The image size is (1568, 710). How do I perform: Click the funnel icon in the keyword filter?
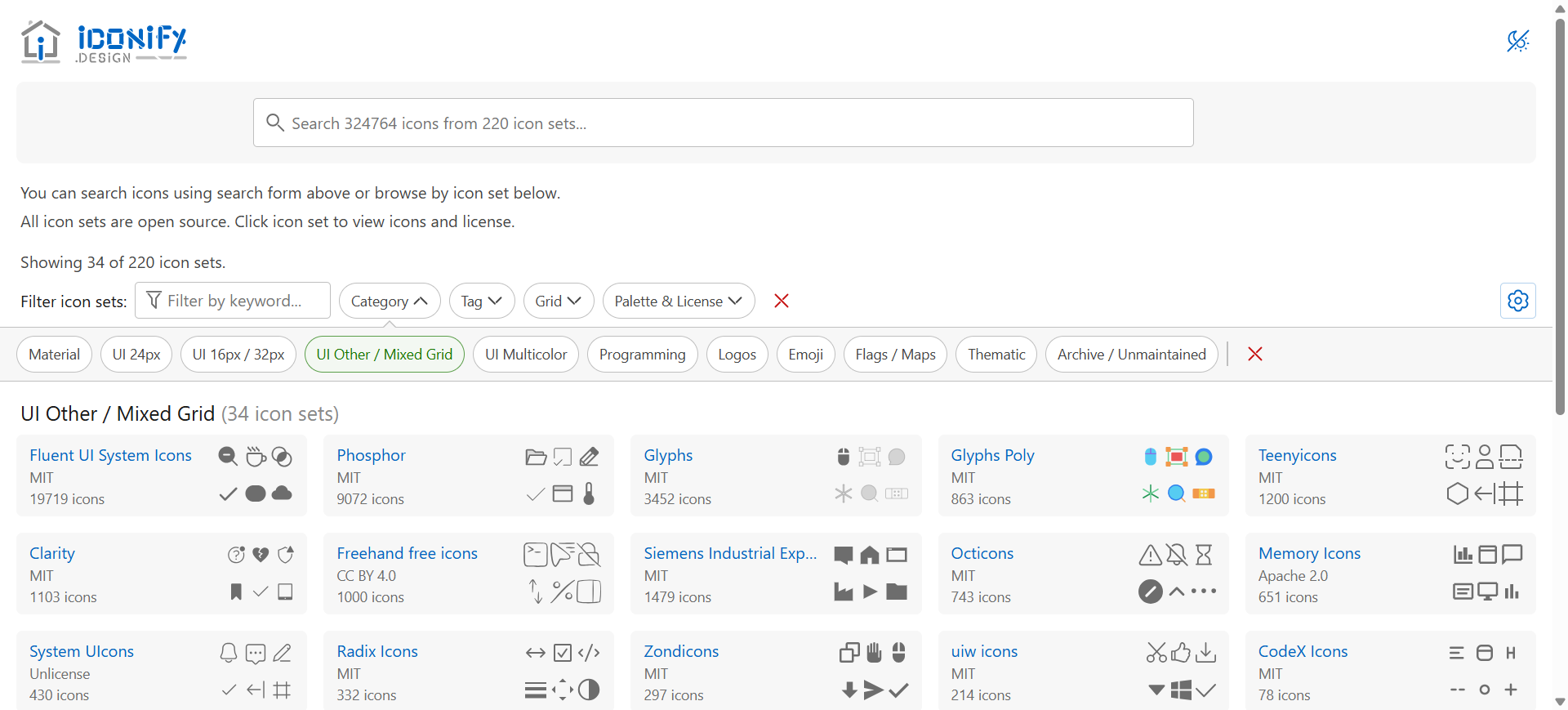(154, 301)
